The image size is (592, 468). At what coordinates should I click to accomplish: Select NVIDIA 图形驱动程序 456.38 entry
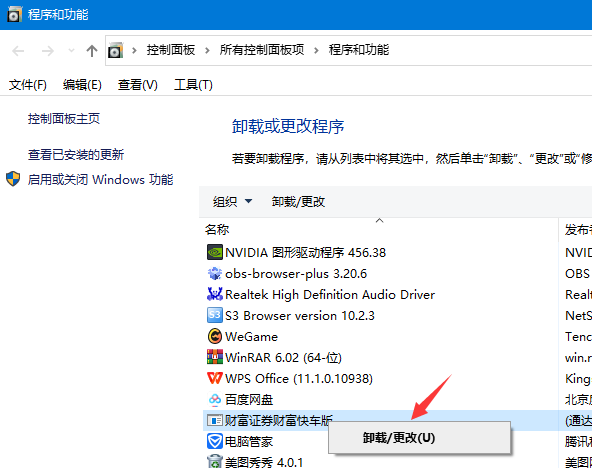click(305, 252)
